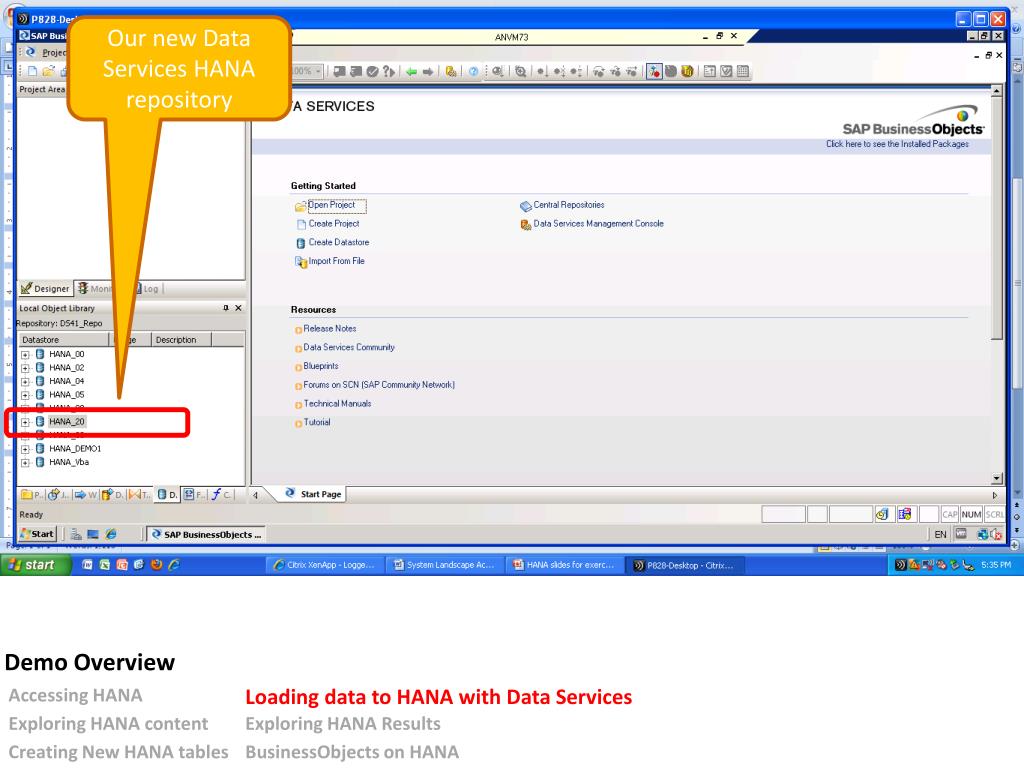Viewport: 1024px width, 768px height.
Task: Open the Tutorial resource link
Action: click(317, 423)
